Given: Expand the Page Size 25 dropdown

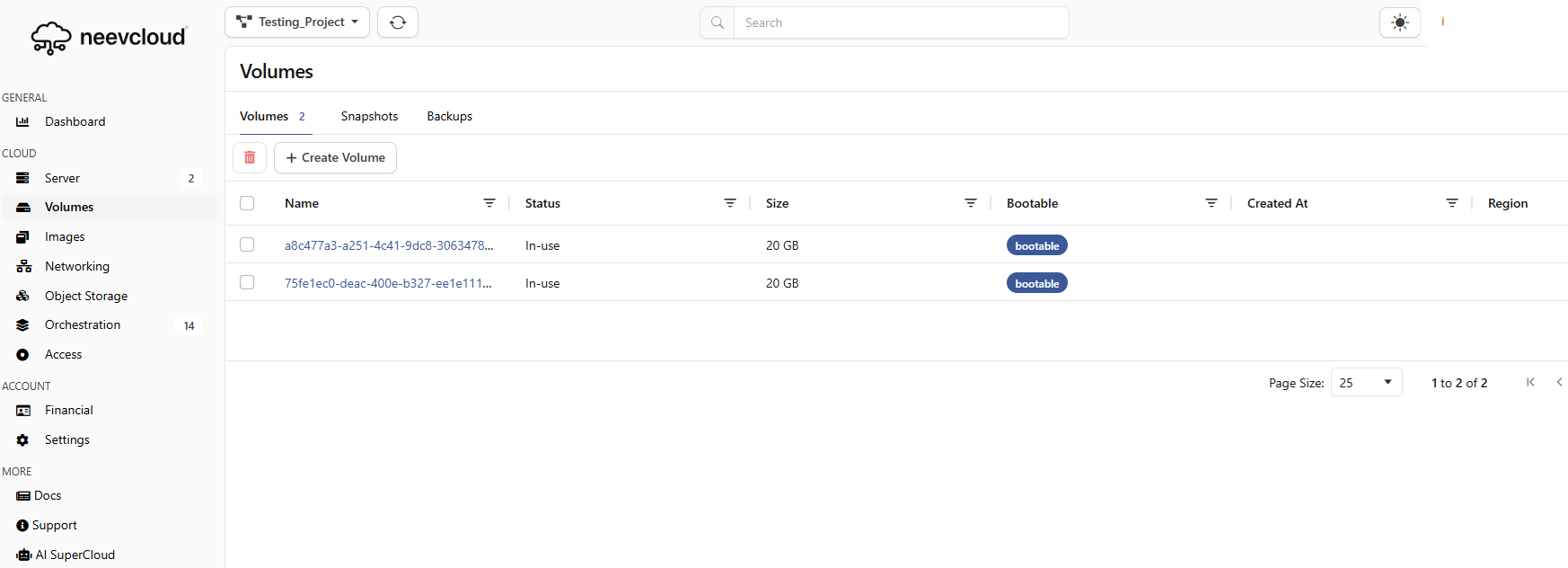Looking at the screenshot, I should click(x=1366, y=382).
